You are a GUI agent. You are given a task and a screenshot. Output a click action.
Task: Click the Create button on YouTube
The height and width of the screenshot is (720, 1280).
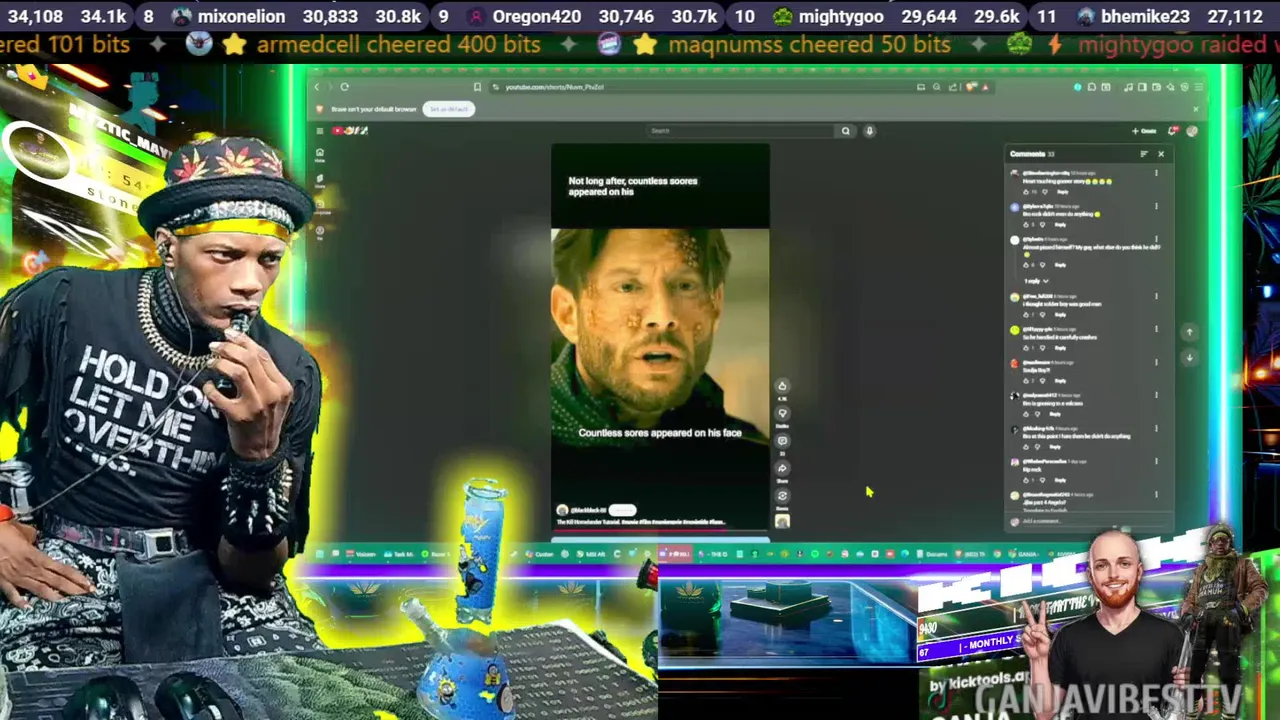tap(1144, 131)
